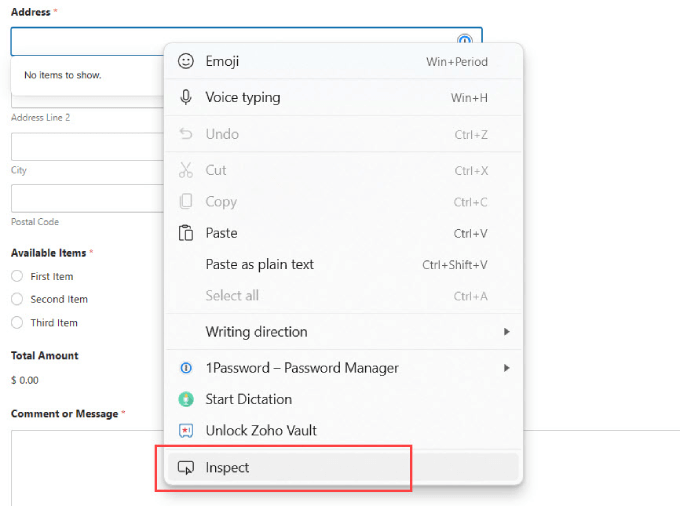The image size is (680, 506).
Task: Select the Second Item radio button
Action: pos(17,299)
